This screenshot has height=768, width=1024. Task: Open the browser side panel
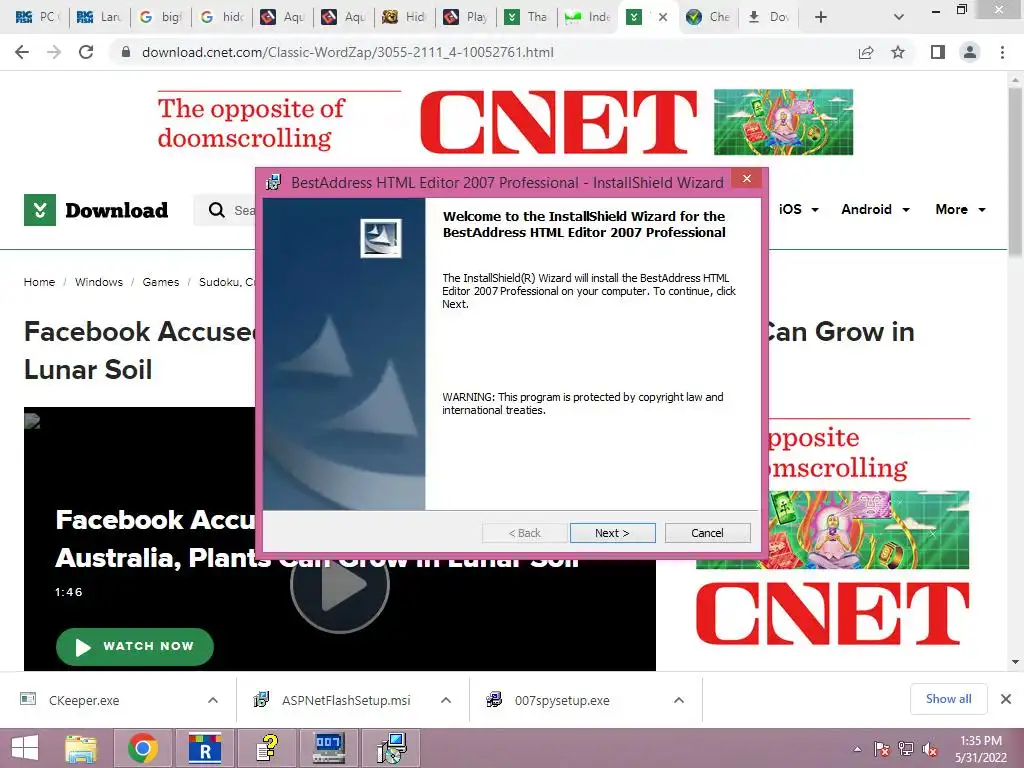point(938,52)
